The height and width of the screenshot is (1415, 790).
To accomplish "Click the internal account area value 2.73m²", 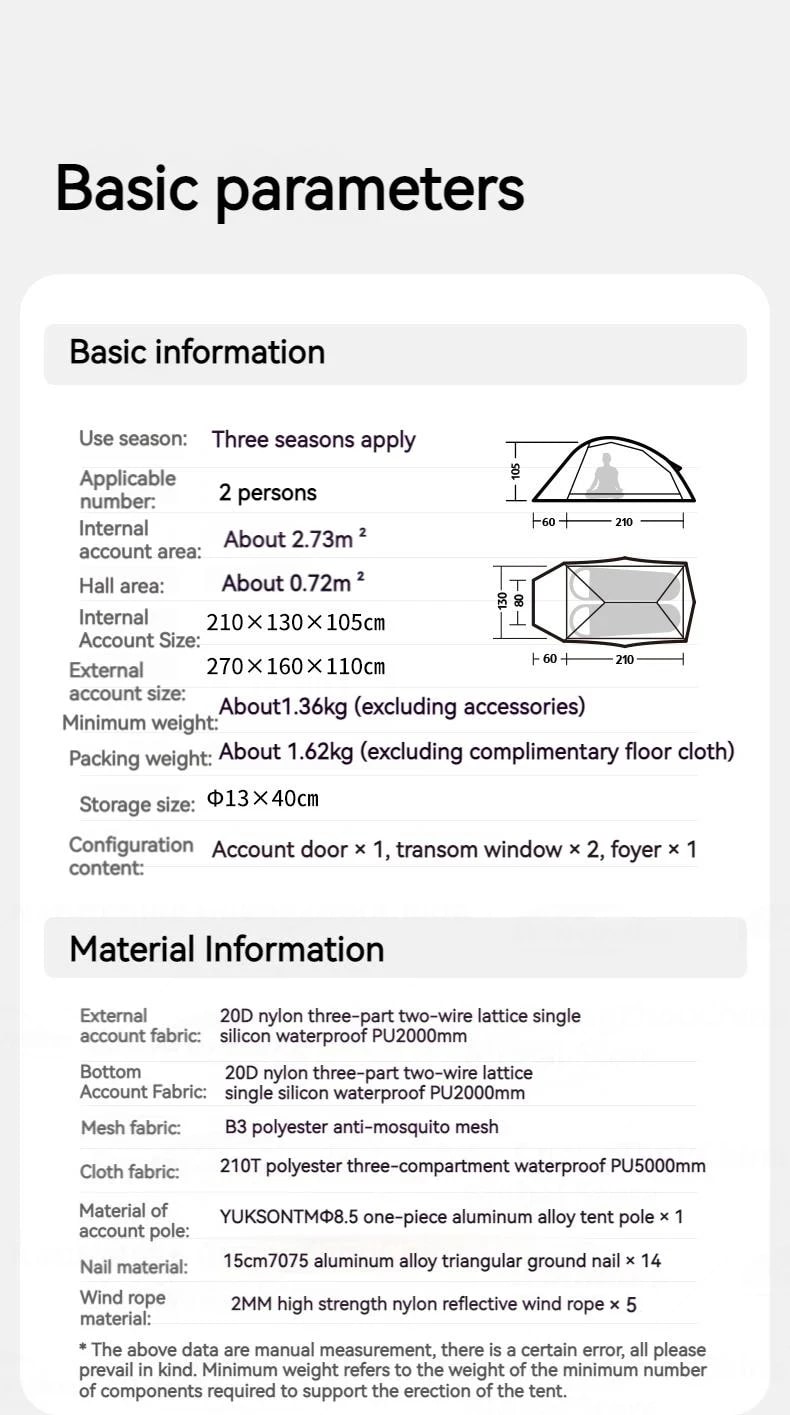I will 295,539.
